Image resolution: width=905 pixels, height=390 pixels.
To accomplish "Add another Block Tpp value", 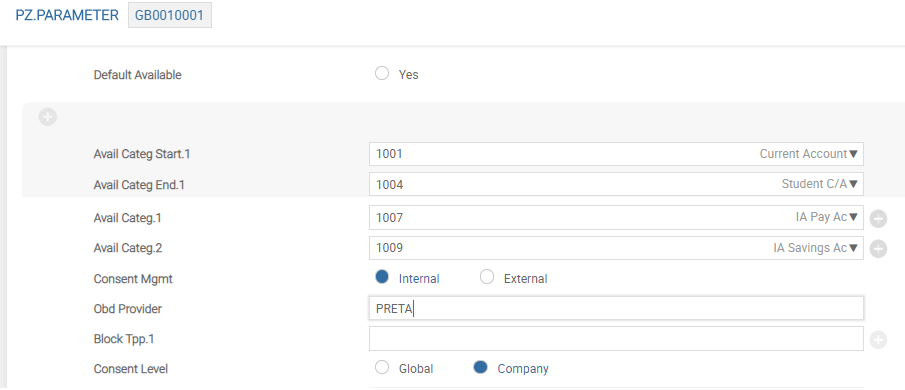I will click(x=878, y=340).
